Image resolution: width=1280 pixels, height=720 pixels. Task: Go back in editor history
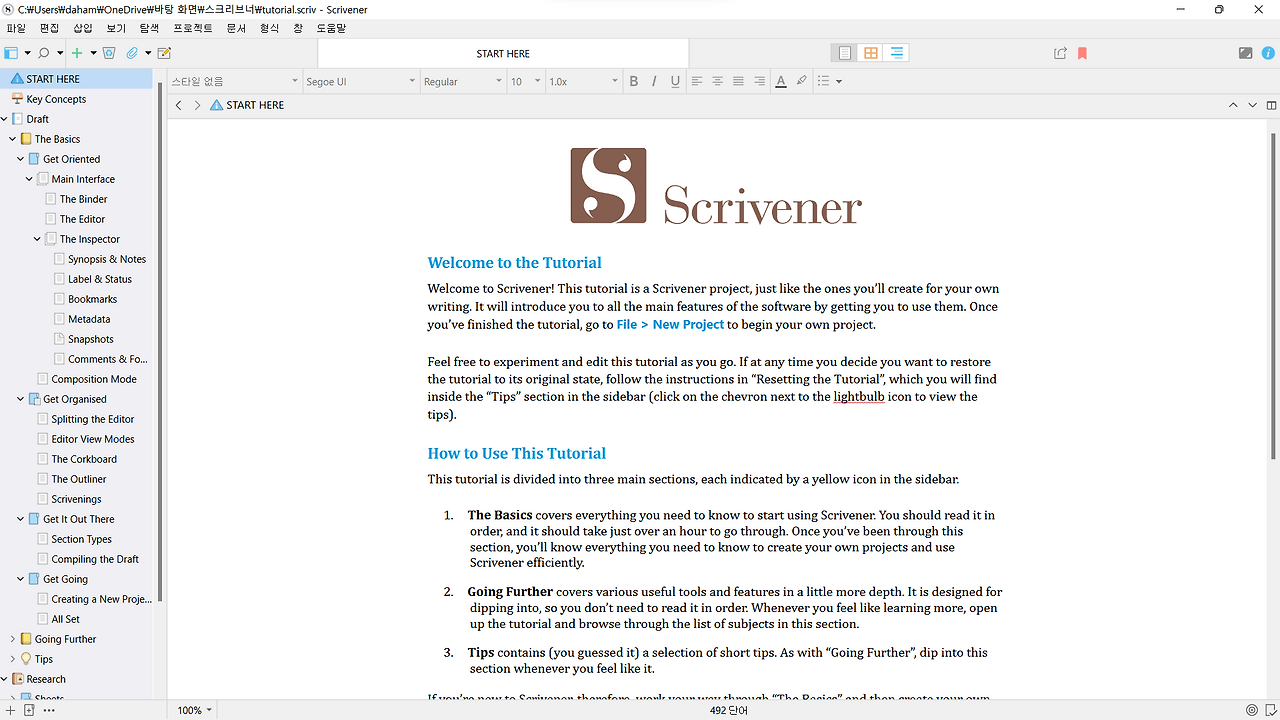(x=178, y=105)
